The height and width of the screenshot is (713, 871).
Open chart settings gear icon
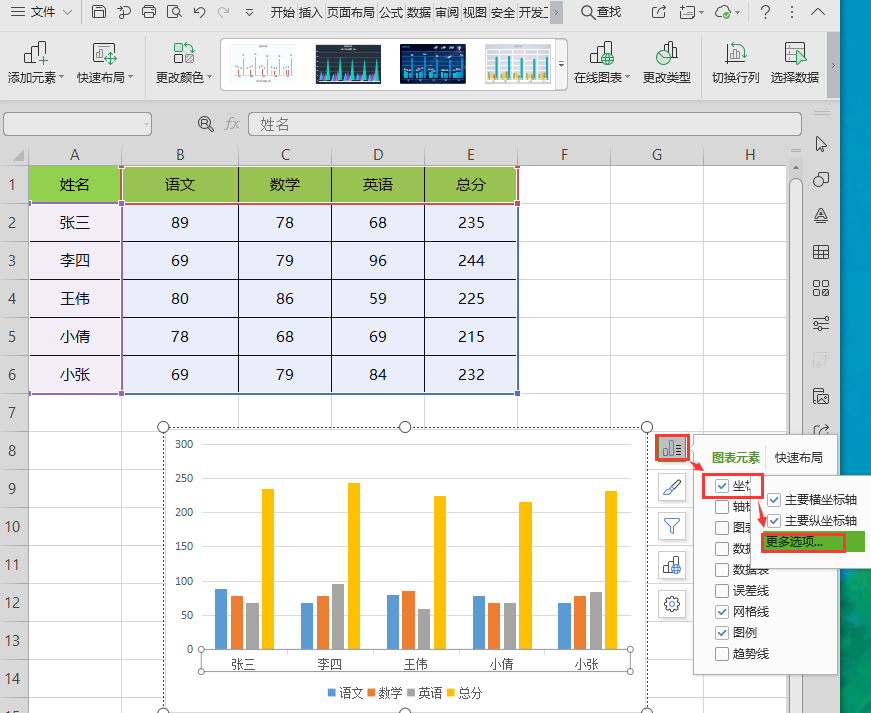click(x=673, y=603)
